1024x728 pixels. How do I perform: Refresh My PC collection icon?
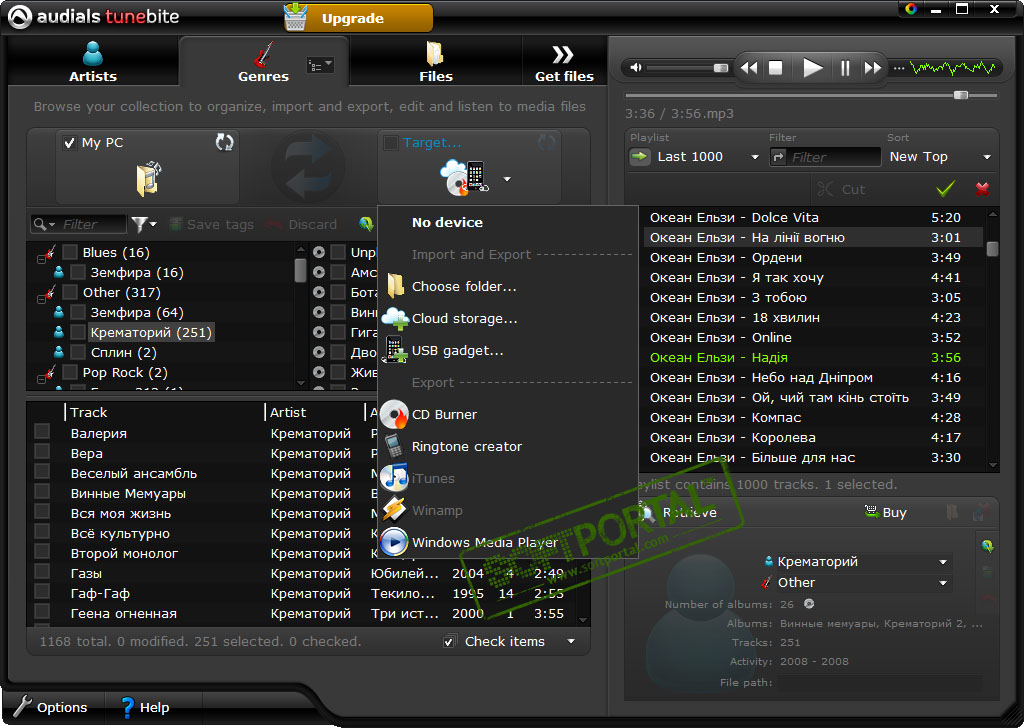point(225,142)
